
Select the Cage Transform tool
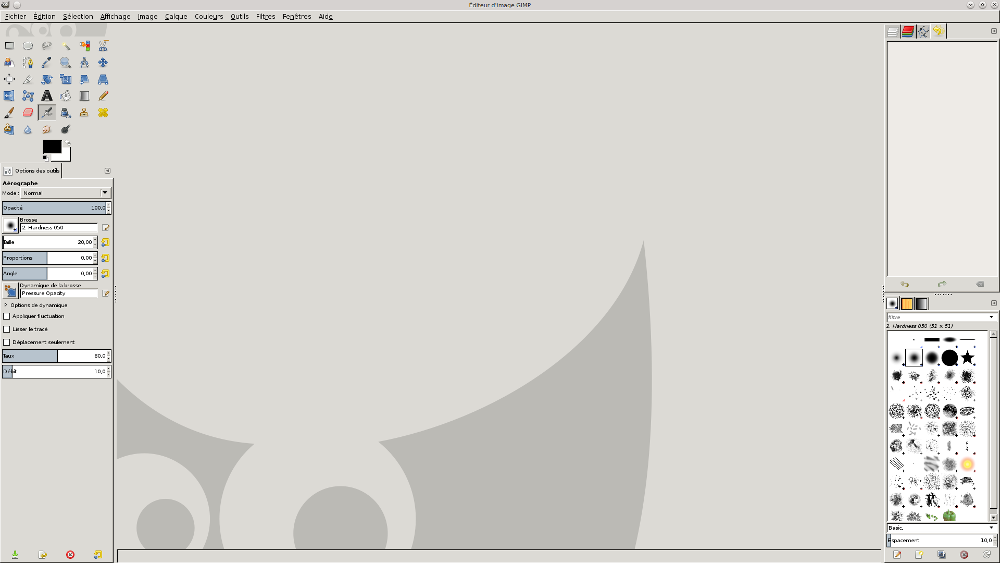pyautogui.click(x=28, y=96)
